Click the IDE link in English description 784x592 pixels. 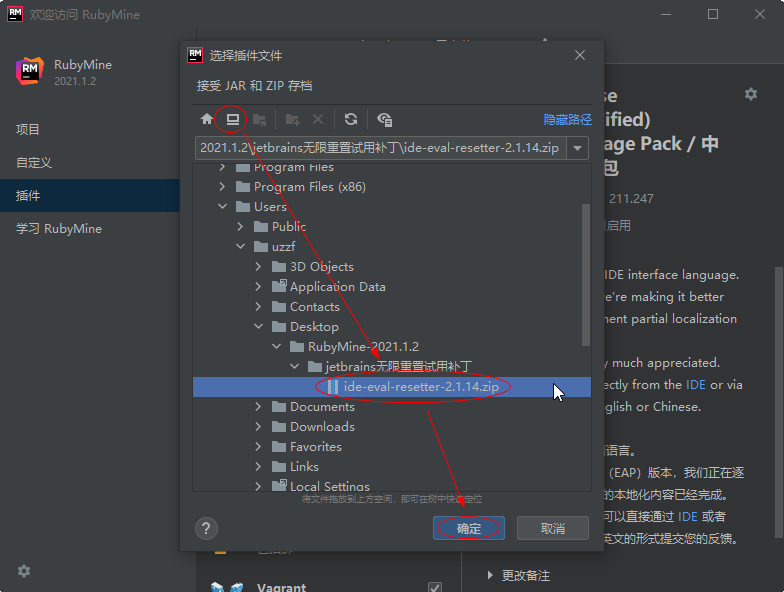[x=696, y=384]
